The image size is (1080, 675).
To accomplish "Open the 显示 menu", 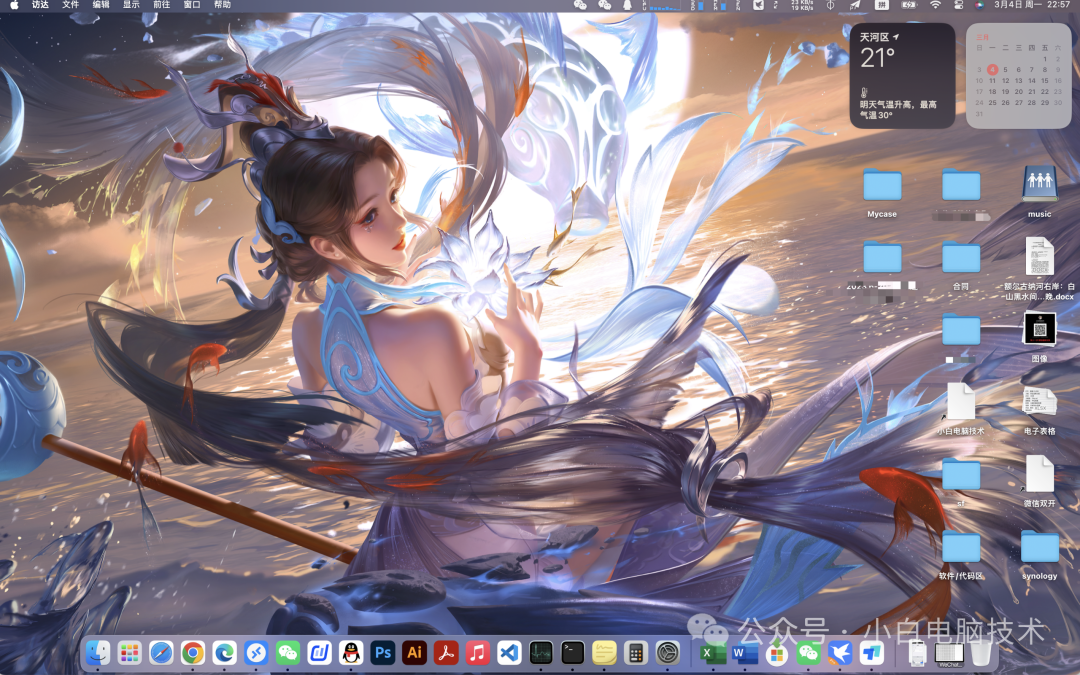I will click(132, 5).
